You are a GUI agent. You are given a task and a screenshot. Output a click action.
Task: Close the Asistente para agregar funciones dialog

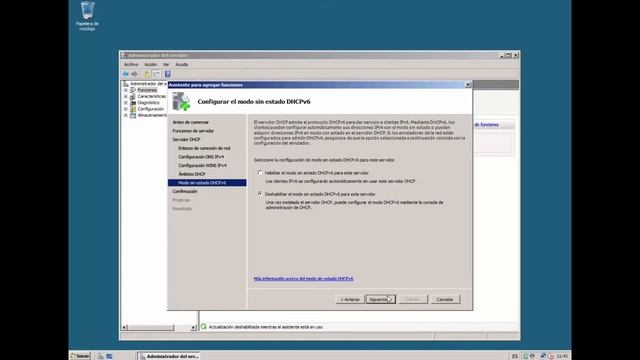point(468,84)
